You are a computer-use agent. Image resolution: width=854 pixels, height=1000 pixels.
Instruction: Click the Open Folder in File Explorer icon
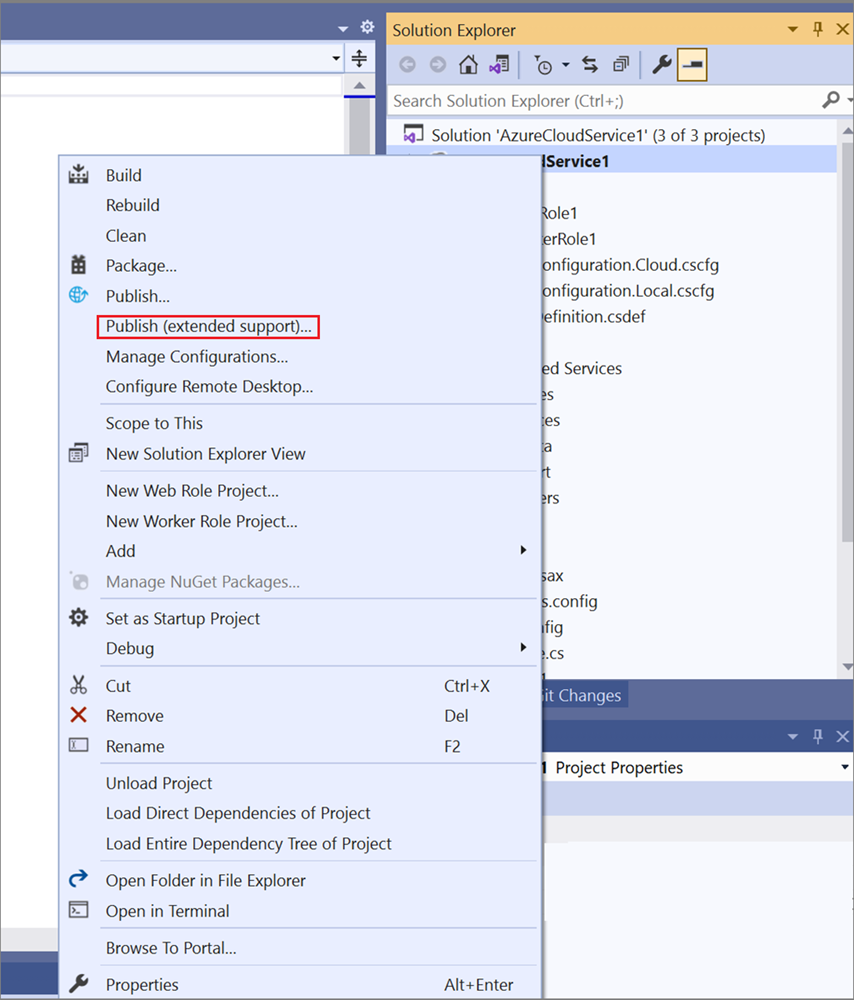[x=78, y=879]
